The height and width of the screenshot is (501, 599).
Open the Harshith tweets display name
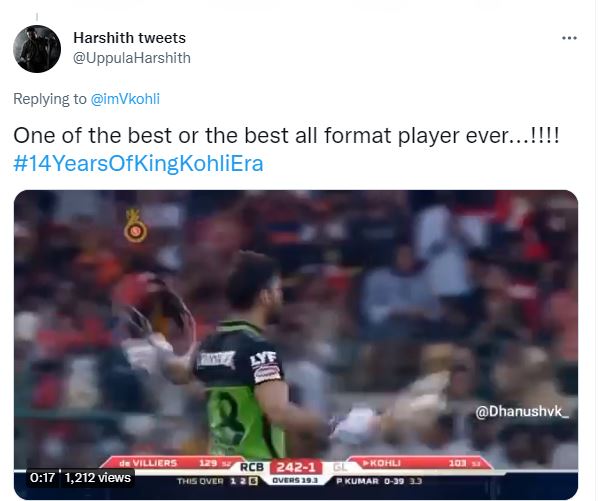tap(130, 38)
